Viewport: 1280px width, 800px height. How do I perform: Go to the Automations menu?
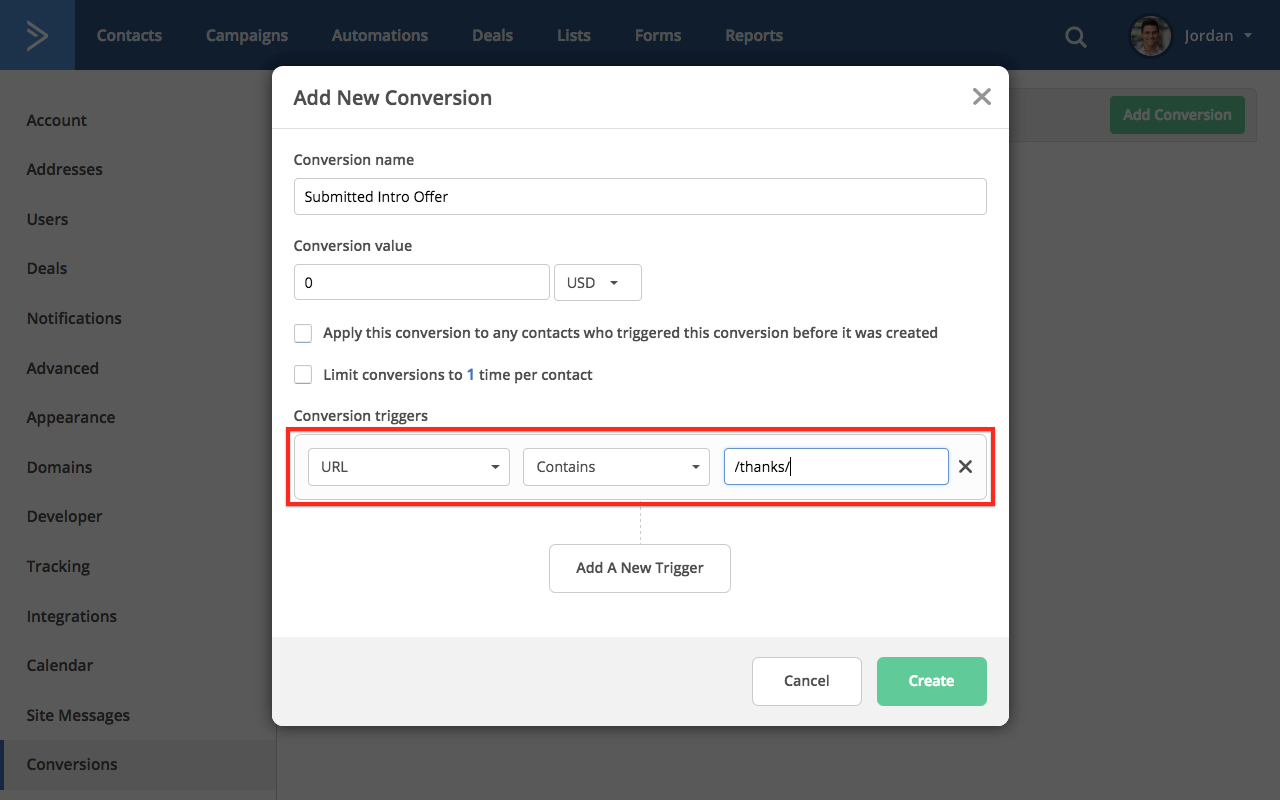coord(380,36)
